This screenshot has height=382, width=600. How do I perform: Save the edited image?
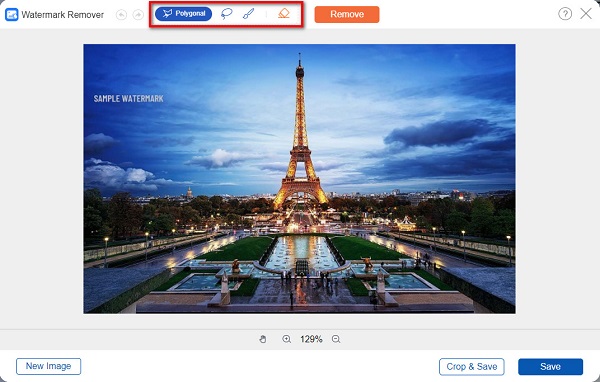[550, 367]
